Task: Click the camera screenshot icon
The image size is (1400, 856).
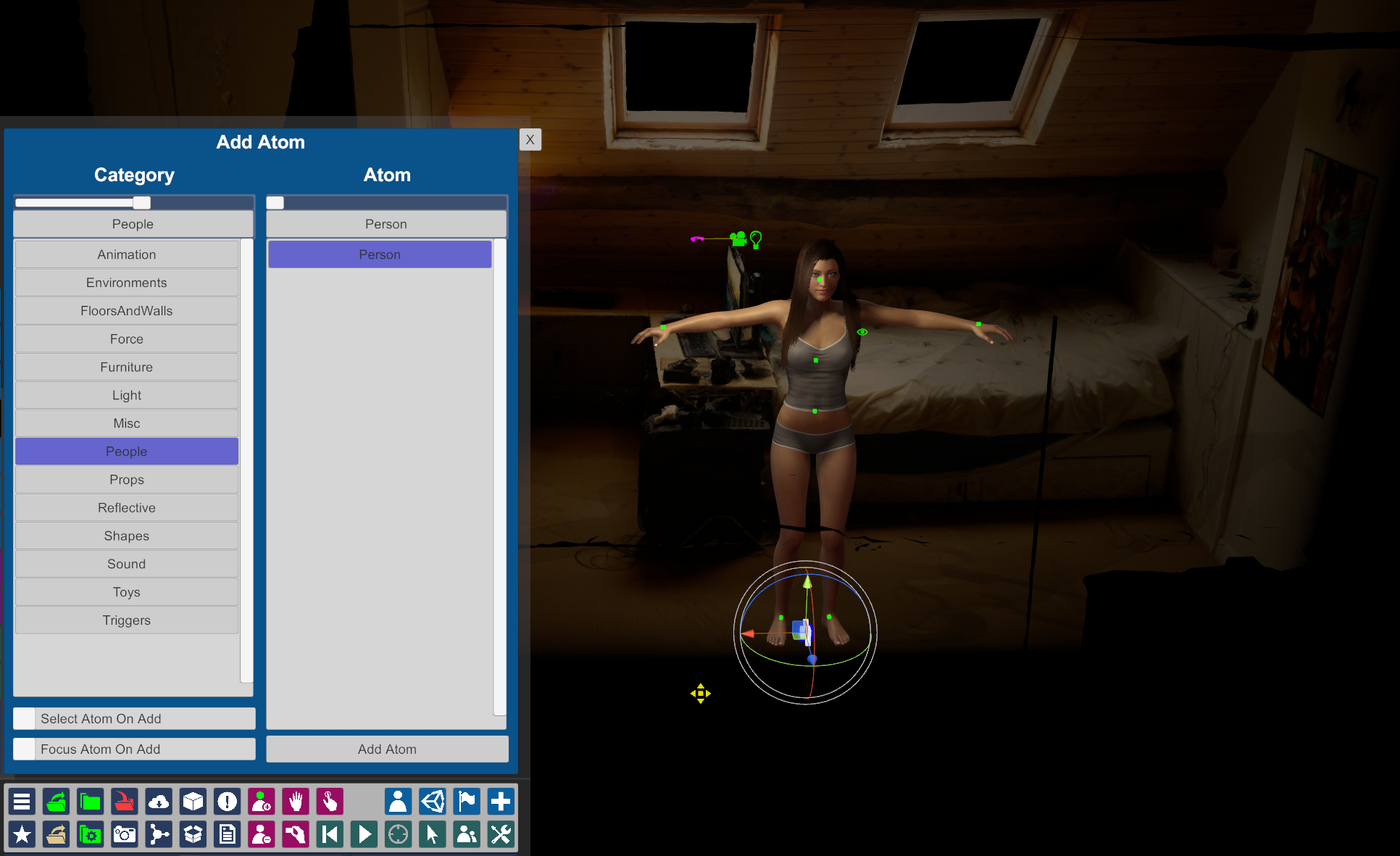Action: click(125, 835)
